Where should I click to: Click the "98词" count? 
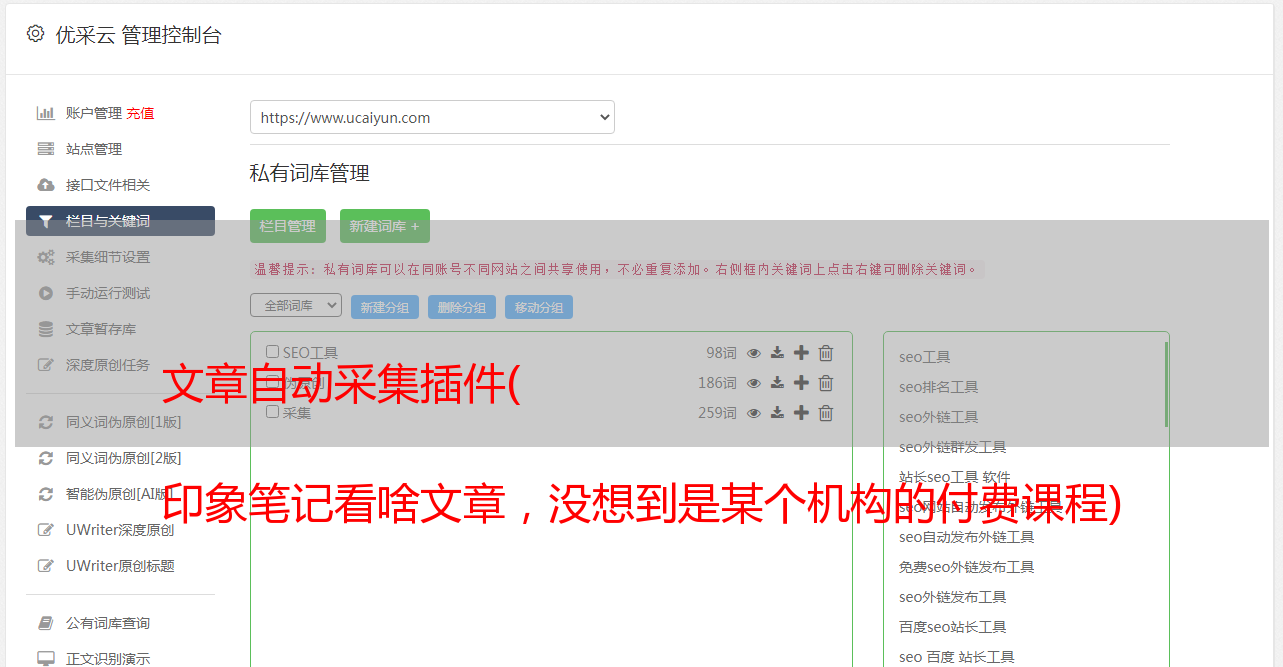721,353
